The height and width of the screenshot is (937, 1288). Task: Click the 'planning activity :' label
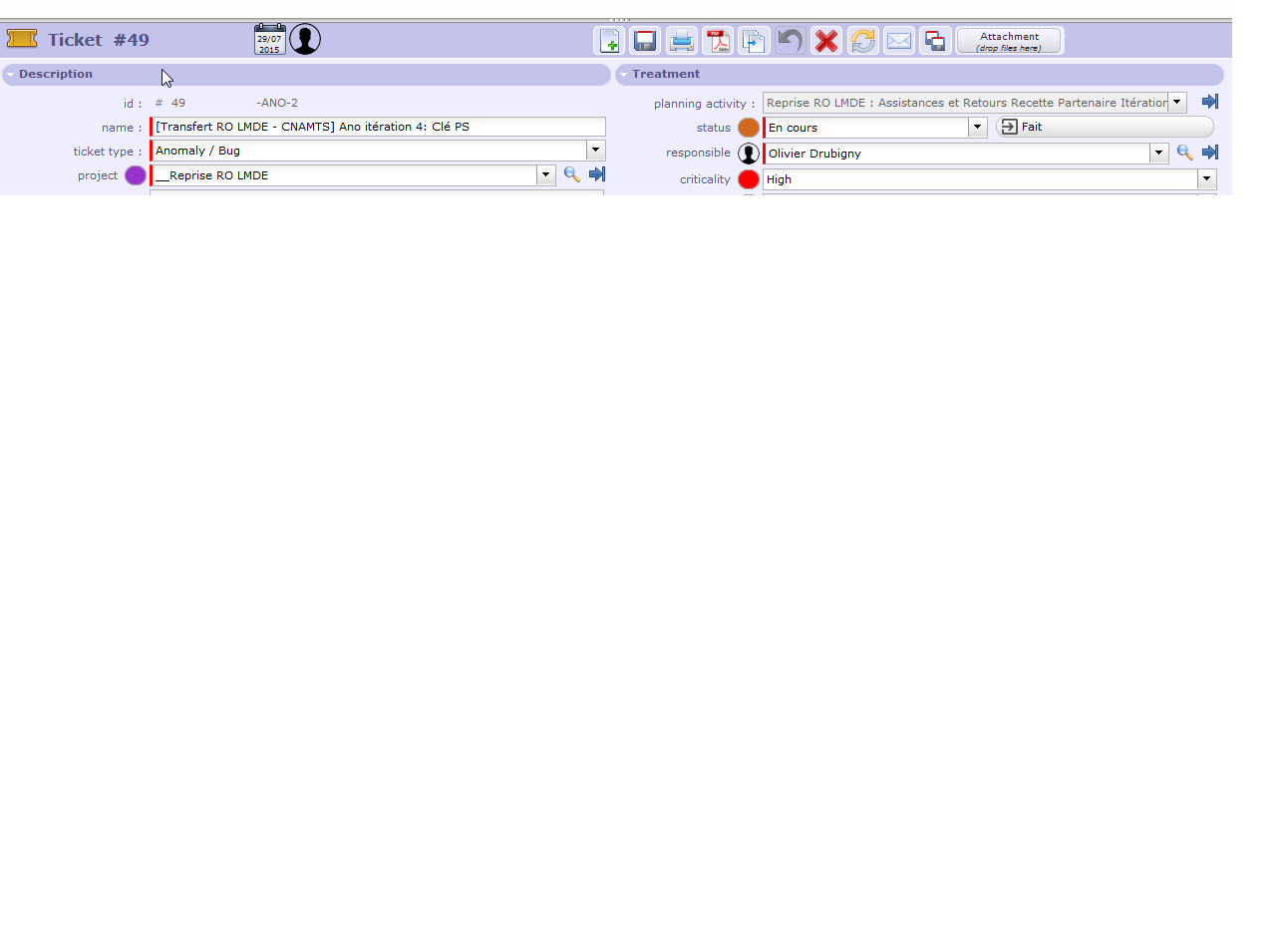point(705,104)
